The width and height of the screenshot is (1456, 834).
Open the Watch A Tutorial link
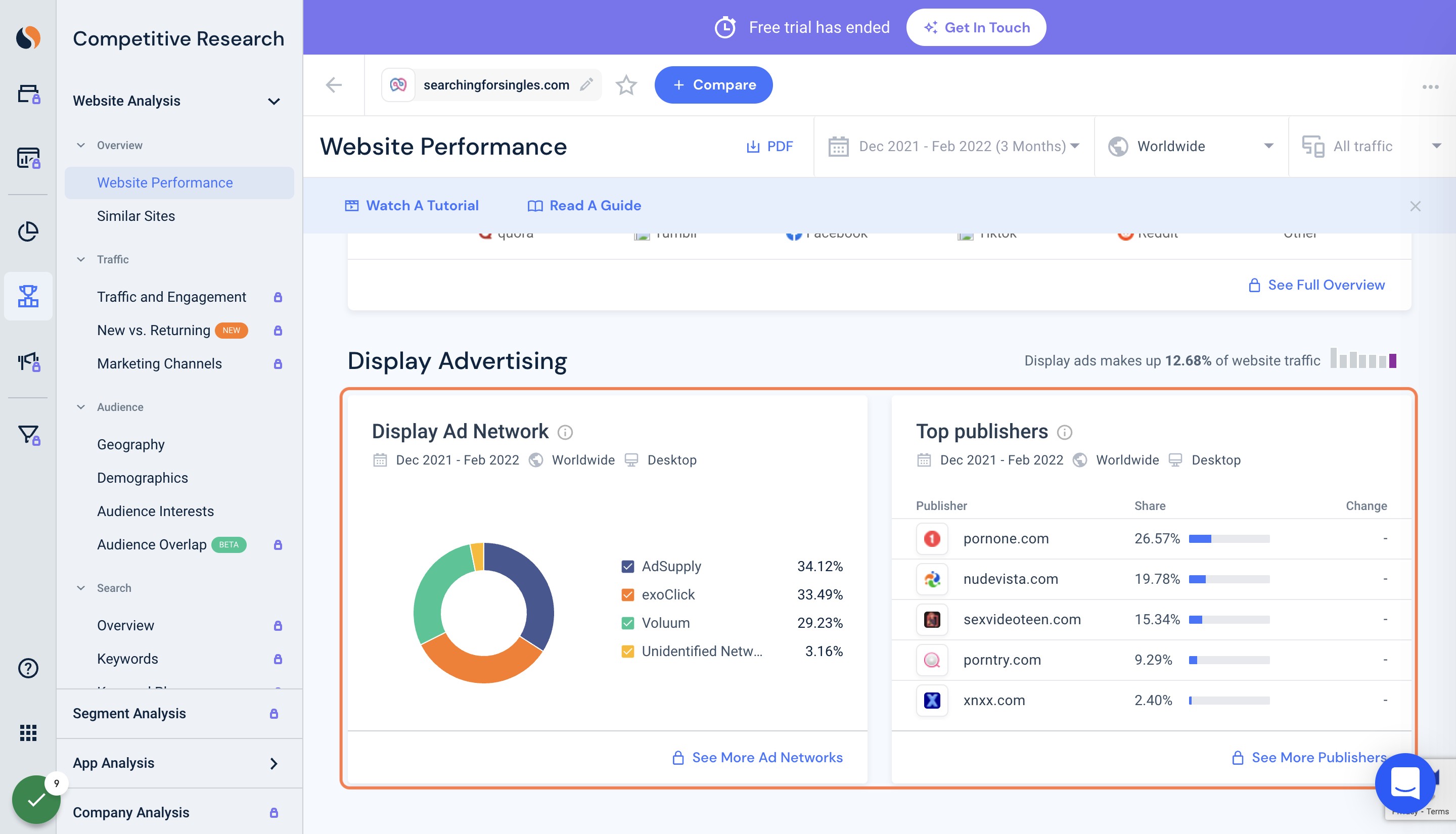click(x=411, y=206)
